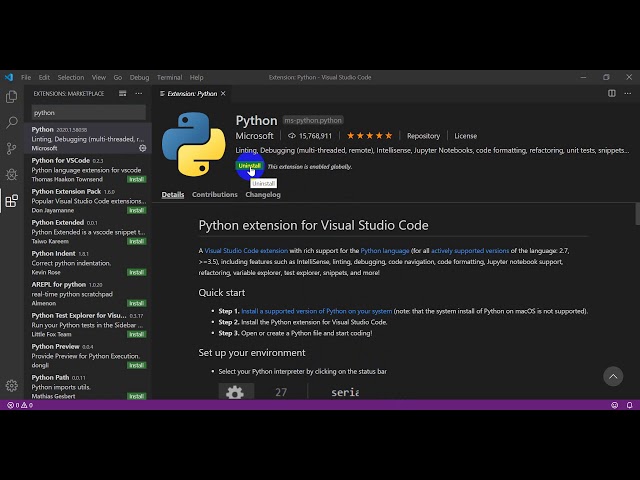Open the View menu
640x480 pixels.
tap(98, 77)
